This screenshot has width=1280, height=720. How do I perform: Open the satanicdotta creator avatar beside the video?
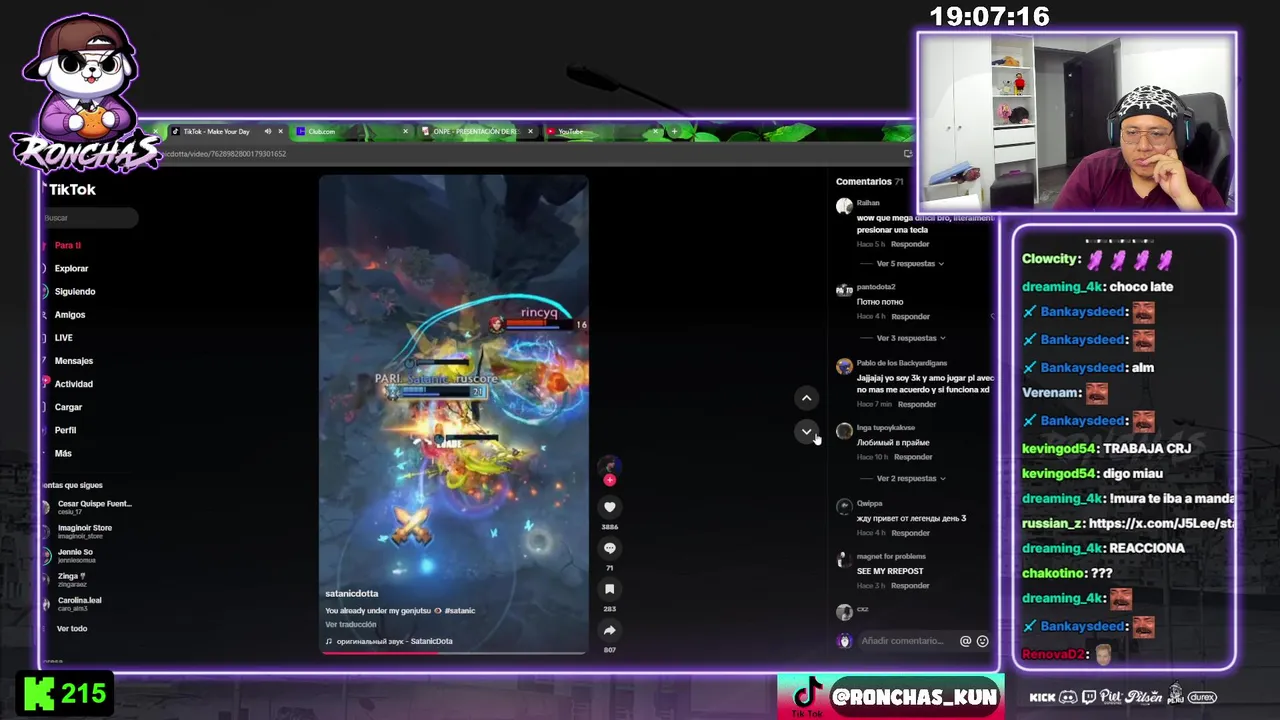coord(609,466)
